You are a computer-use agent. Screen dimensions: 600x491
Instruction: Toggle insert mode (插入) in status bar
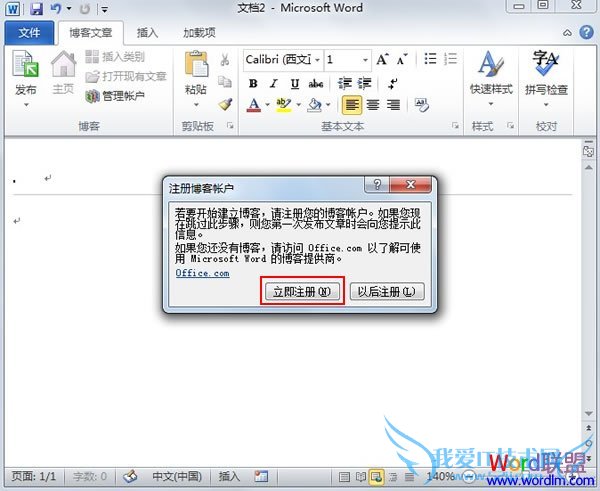click(x=229, y=476)
